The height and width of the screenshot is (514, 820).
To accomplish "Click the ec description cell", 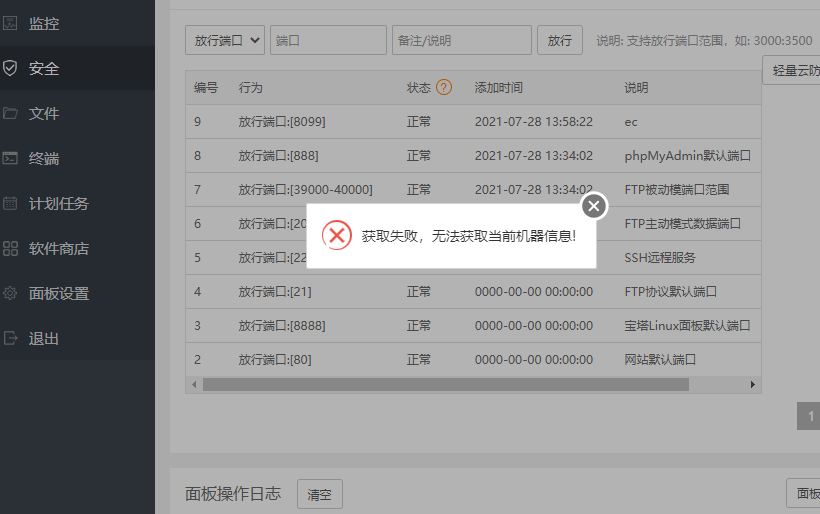I will [x=631, y=122].
